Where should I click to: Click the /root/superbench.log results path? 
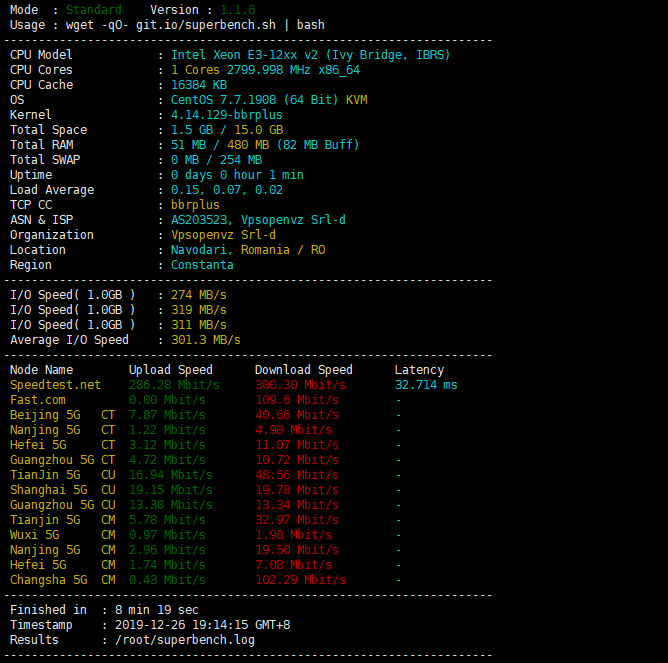tap(184, 640)
